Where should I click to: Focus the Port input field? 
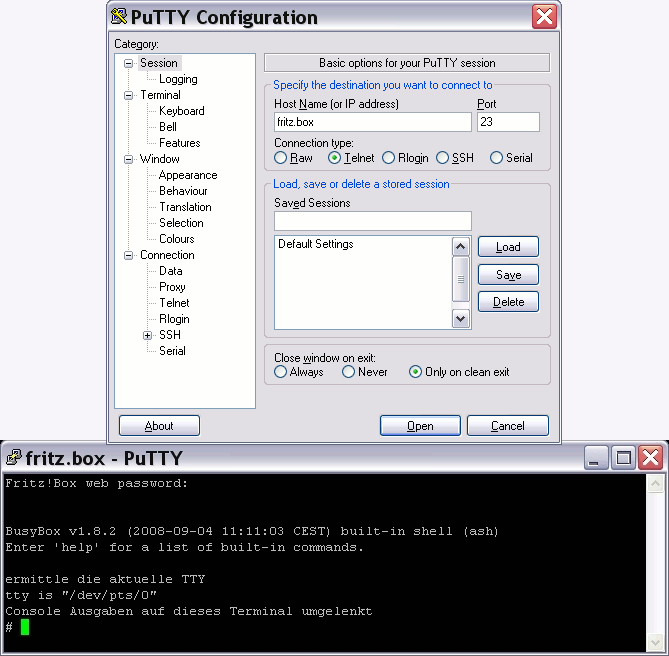click(508, 122)
